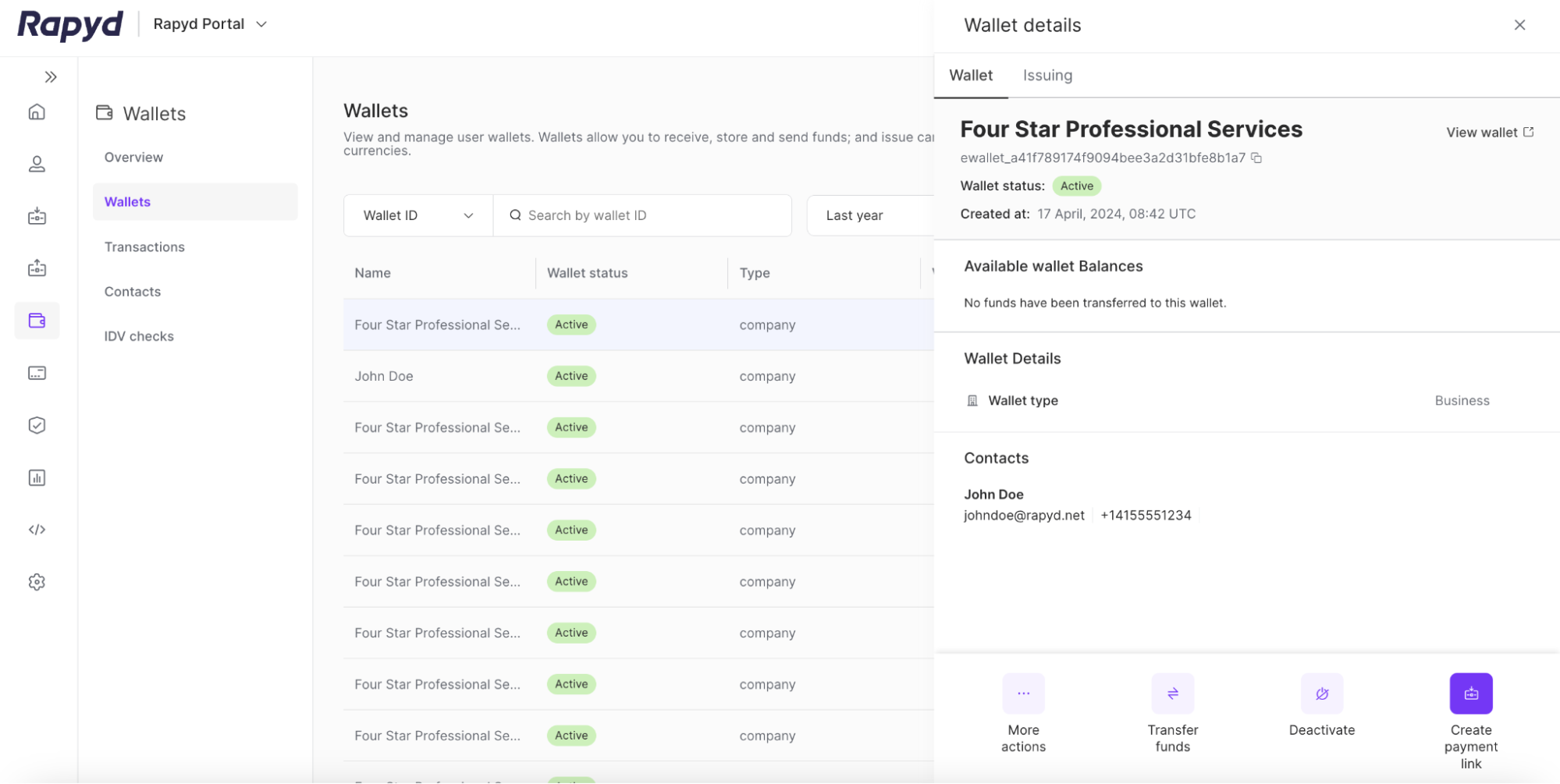Click the Transfer funds icon button
The image size is (1560, 784).
[x=1172, y=694]
